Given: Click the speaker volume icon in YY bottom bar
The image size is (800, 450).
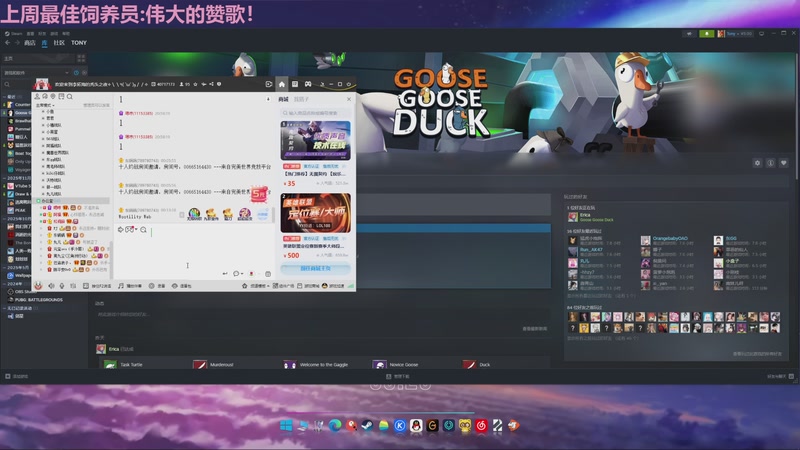Looking at the screenshot, I should point(51,286).
